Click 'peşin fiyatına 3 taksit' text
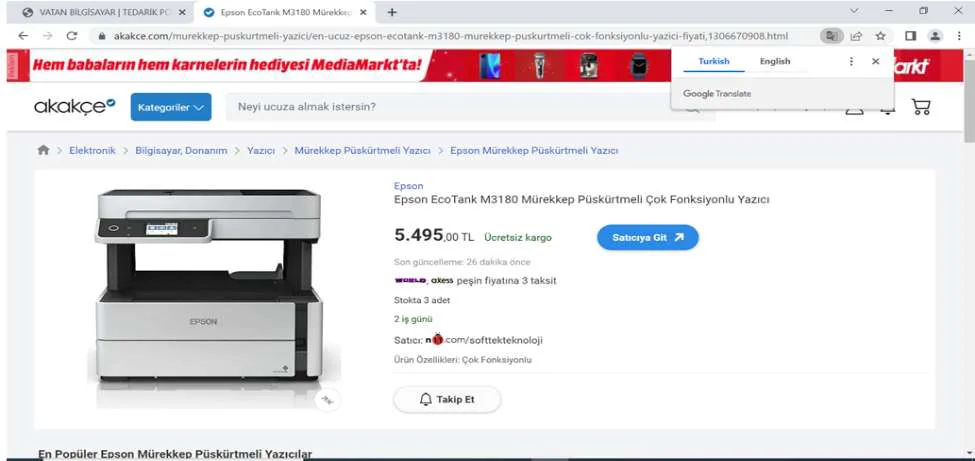 [x=506, y=281]
